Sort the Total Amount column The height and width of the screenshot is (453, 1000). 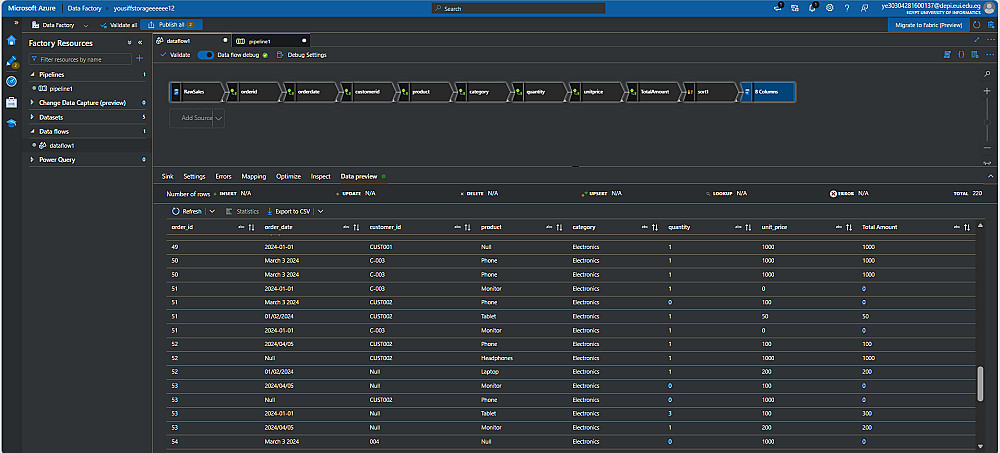[x=967, y=227]
